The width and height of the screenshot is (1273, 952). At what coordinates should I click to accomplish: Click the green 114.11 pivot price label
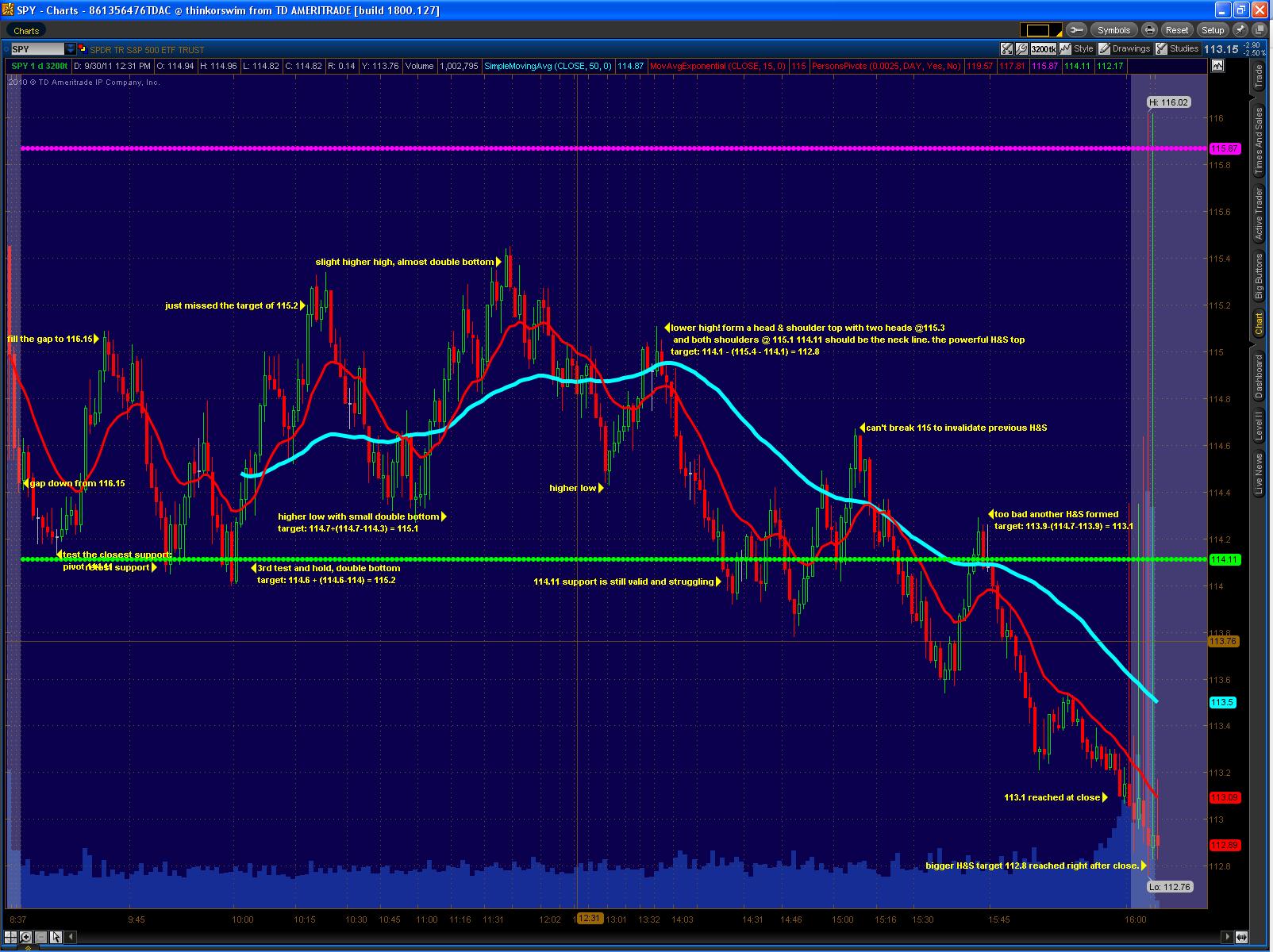coord(1225,559)
